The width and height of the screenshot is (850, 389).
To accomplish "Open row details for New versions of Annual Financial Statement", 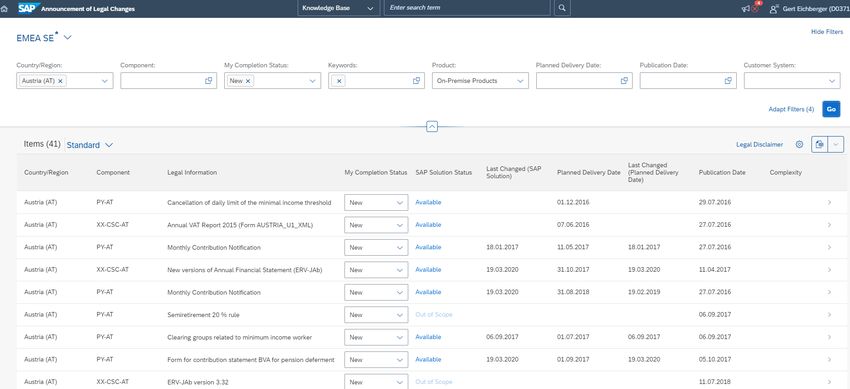I will pos(829,269).
